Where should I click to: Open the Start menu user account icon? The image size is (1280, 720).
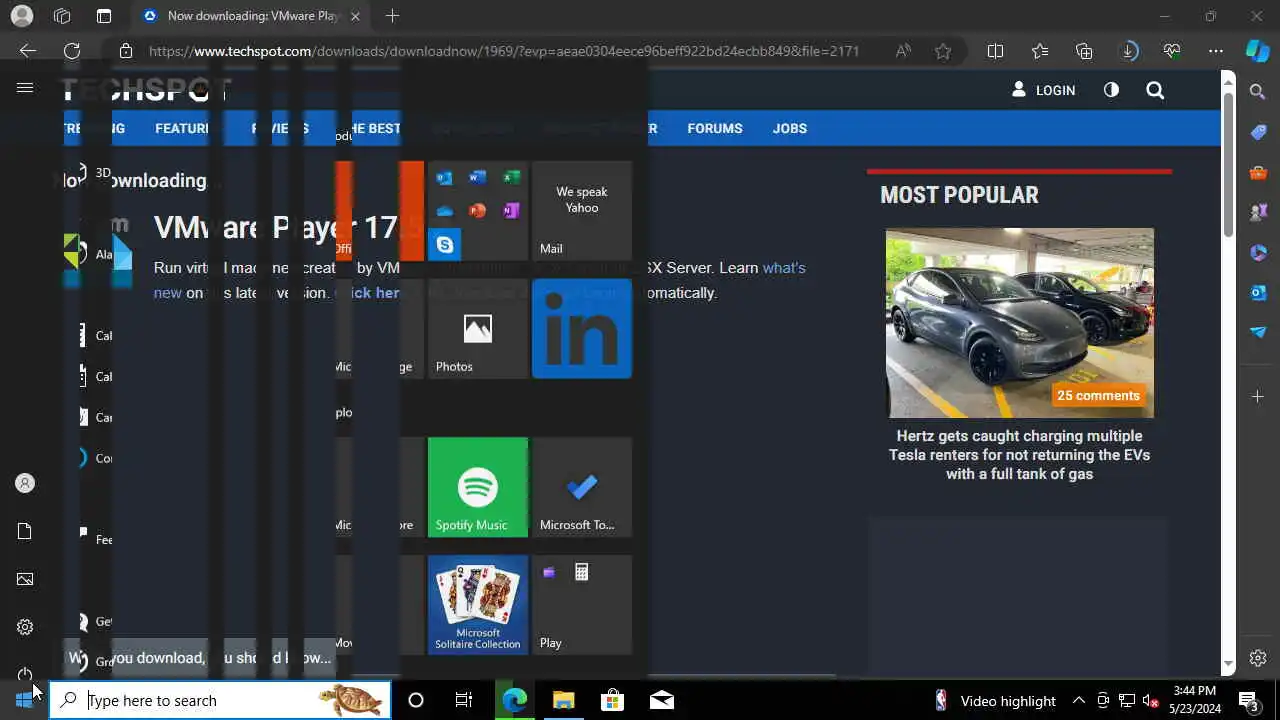click(x=25, y=483)
